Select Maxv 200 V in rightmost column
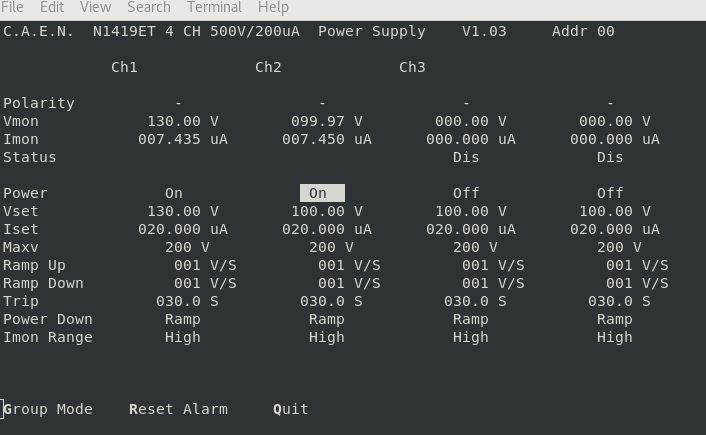Screen dimensions: 706x435 tap(619, 247)
